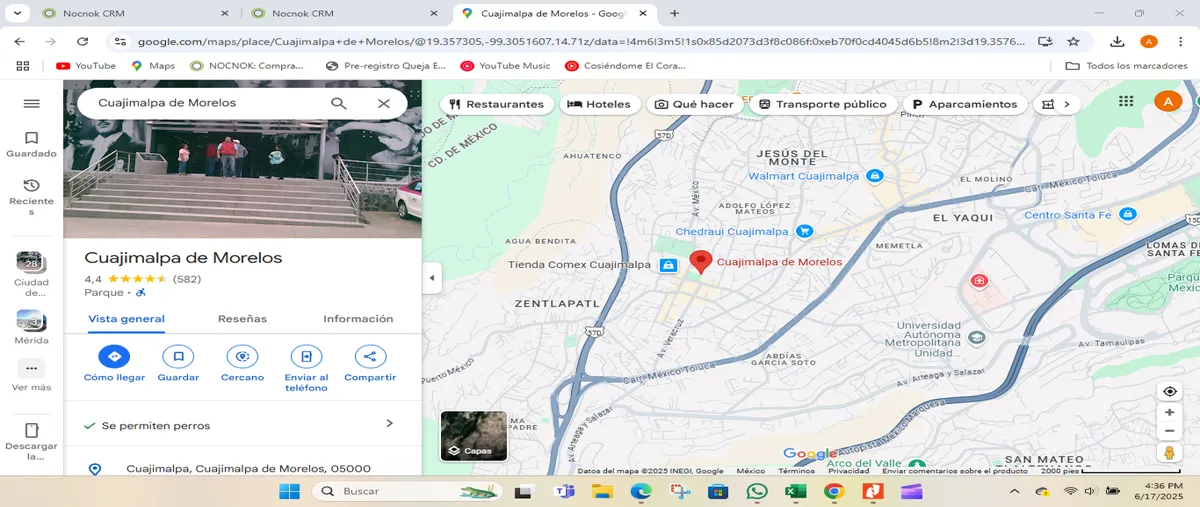Open the Recientes history icon
The height and width of the screenshot is (507, 1200).
point(31,186)
